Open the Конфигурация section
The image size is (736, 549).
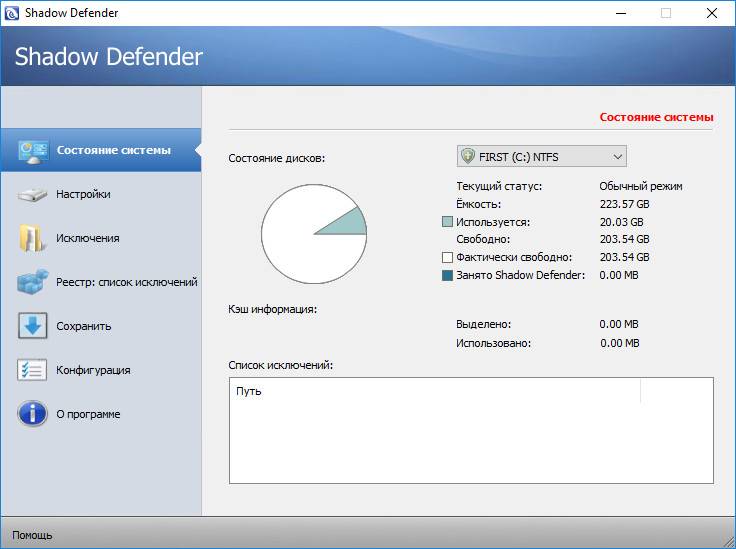(101, 370)
